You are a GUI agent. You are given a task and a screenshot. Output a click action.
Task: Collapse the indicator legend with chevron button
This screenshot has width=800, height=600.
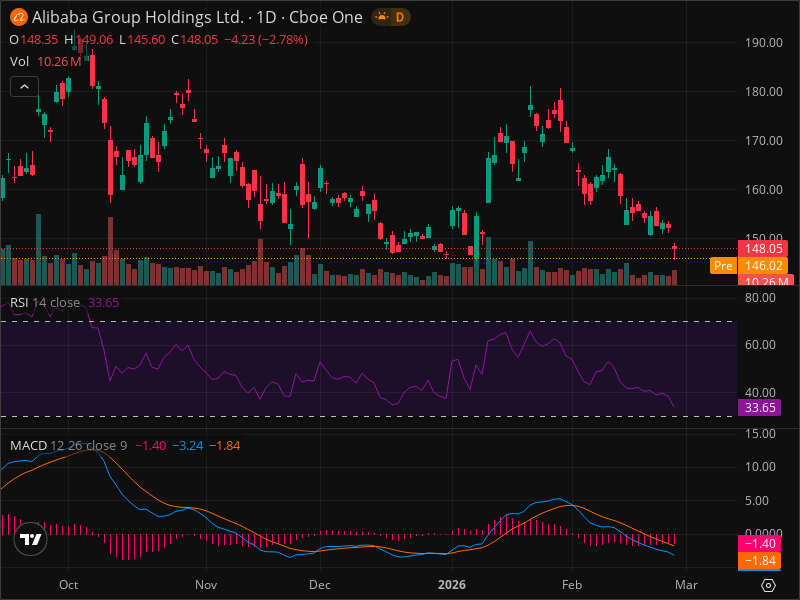pyautogui.click(x=24, y=87)
